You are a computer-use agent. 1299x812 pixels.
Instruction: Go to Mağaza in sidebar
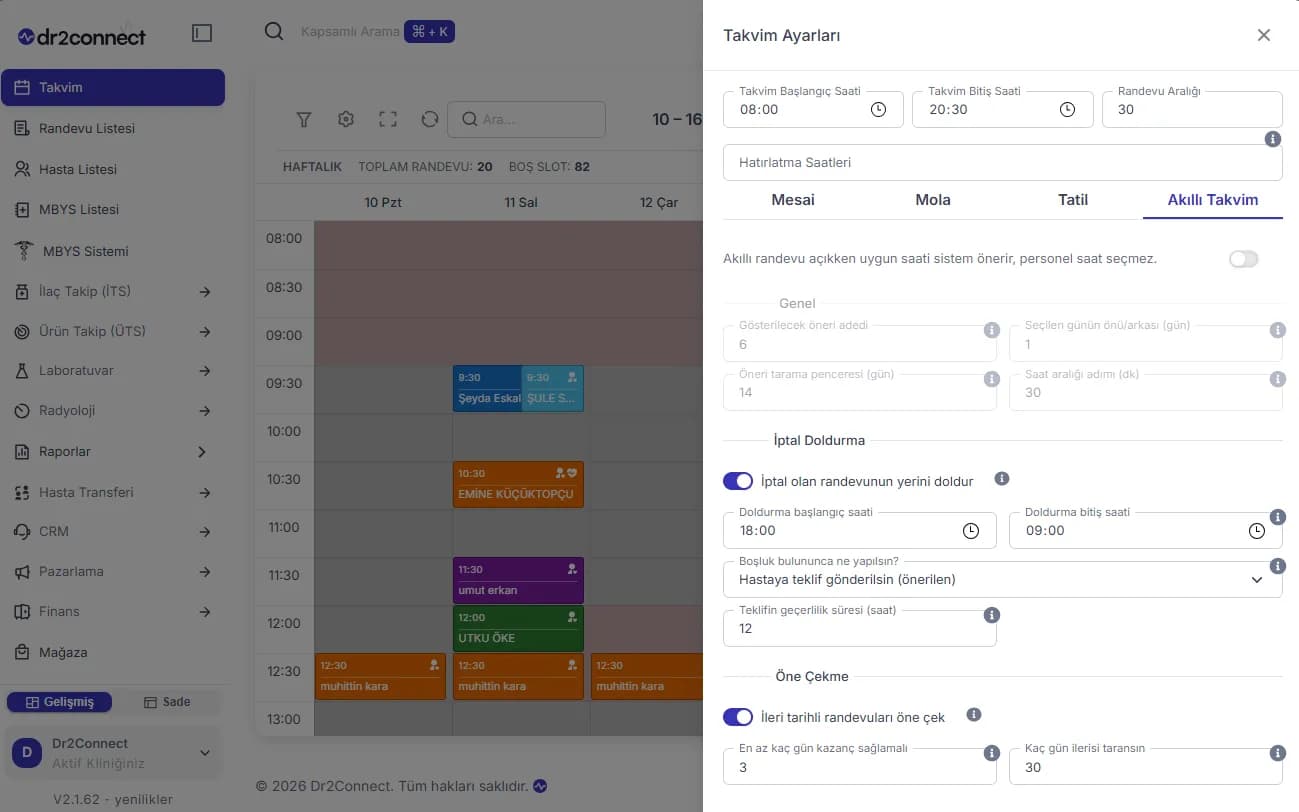112,653
